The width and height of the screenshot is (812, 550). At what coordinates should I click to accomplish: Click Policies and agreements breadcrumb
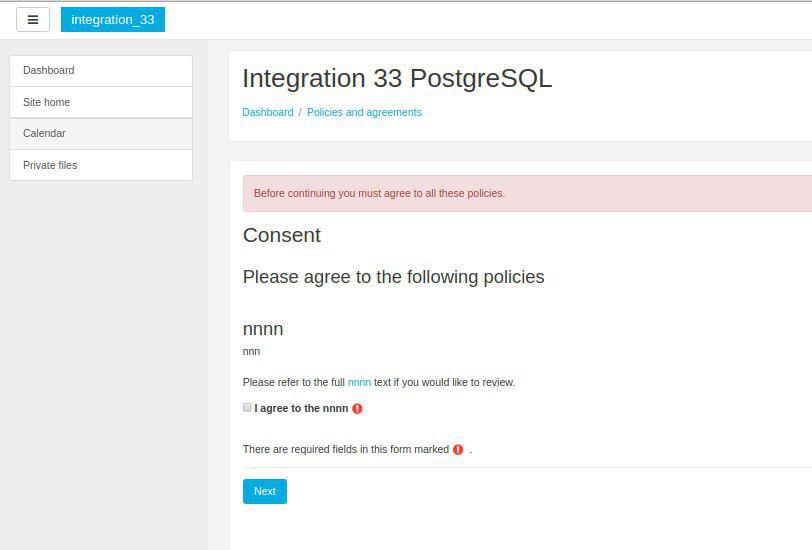click(x=364, y=112)
